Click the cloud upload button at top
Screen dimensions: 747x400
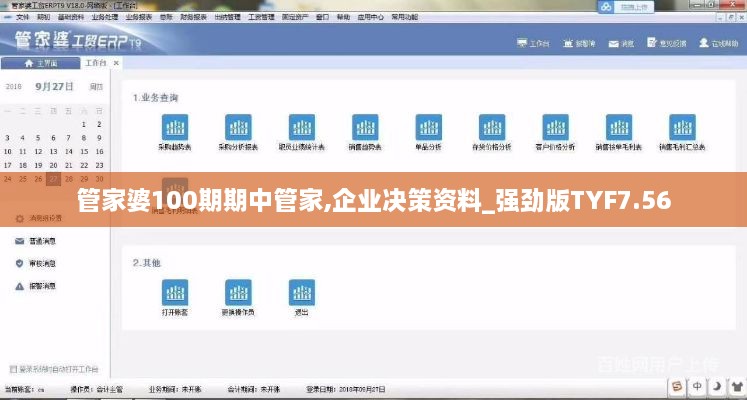626,7
